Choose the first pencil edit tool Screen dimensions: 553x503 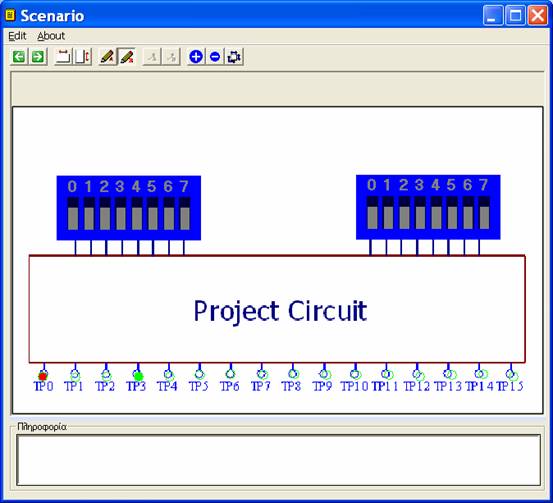pyautogui.click(x=107, y=57)
